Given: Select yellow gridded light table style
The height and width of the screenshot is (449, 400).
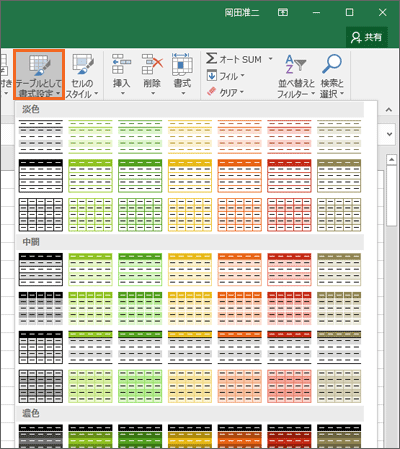Looking at the screenshot, I should tap(190, 215).
